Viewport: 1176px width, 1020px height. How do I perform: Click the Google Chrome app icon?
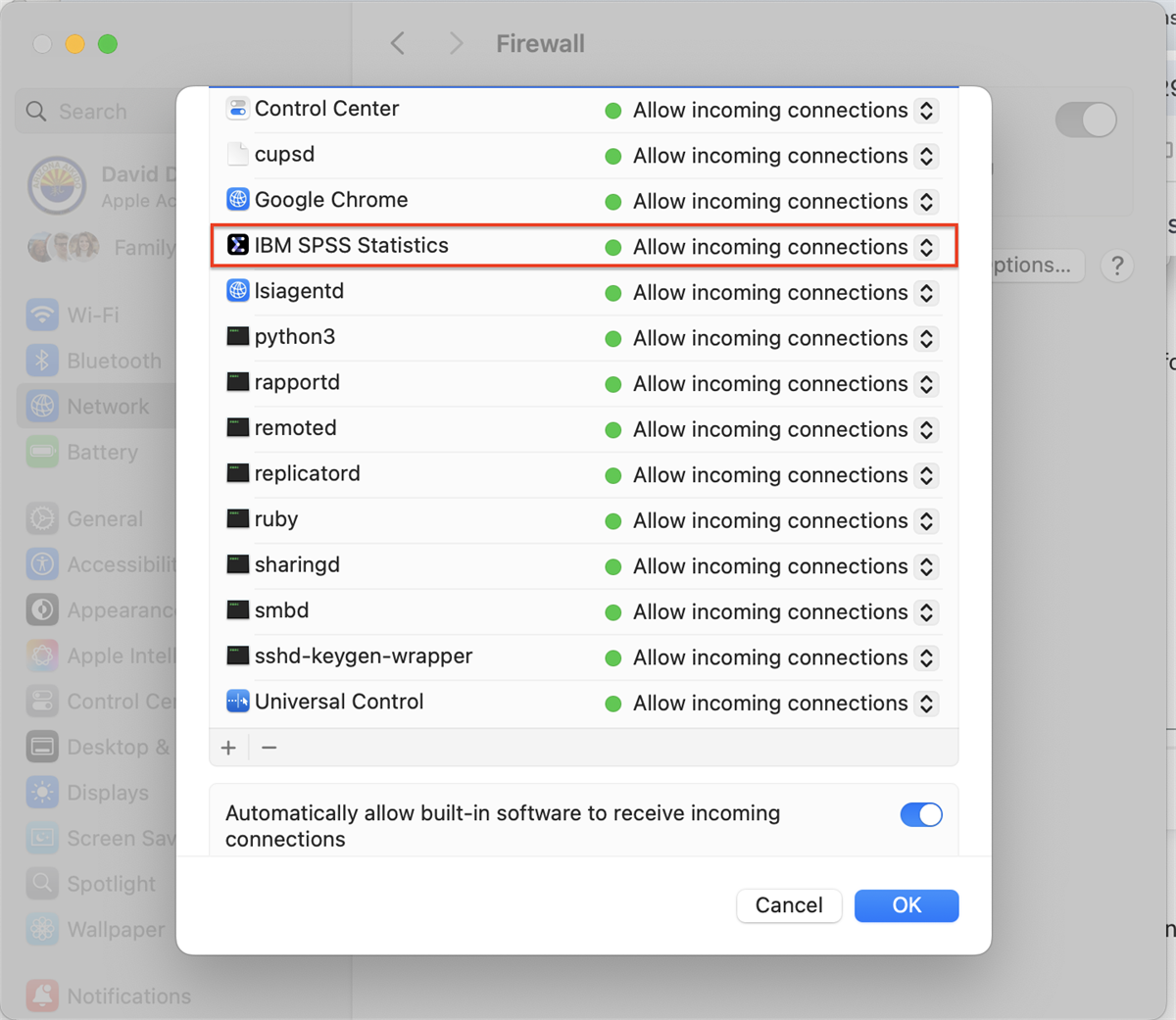click(x=237, y=200)
